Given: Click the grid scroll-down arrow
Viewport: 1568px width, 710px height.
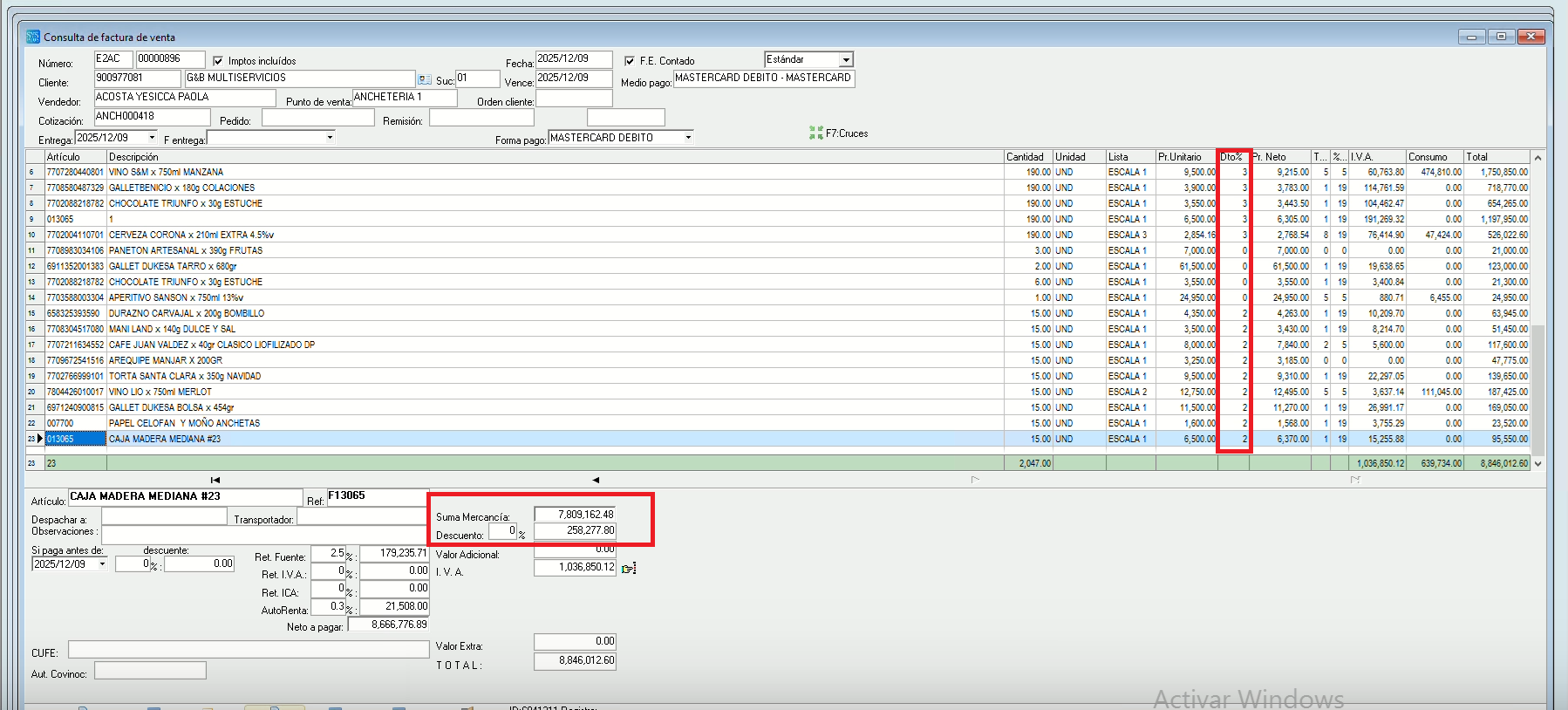Looking at the screenshot, I should point(1537,463).
